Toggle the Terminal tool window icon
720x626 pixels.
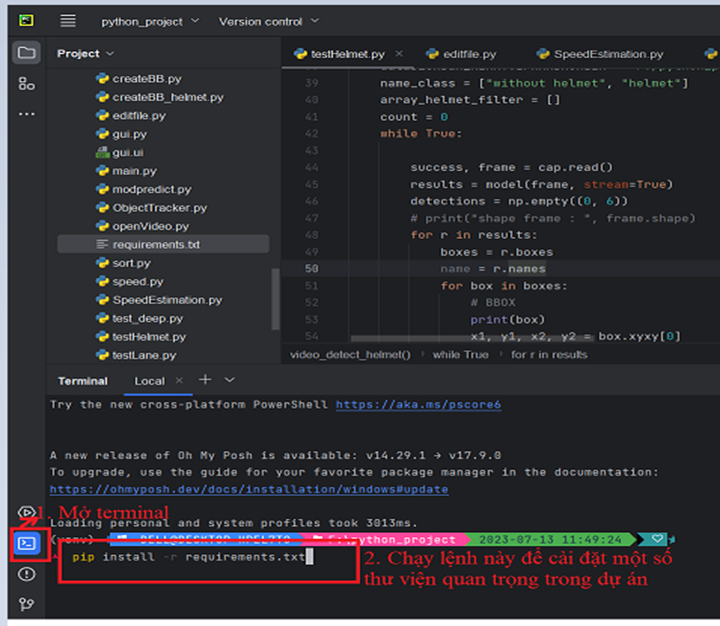(27, 544)
